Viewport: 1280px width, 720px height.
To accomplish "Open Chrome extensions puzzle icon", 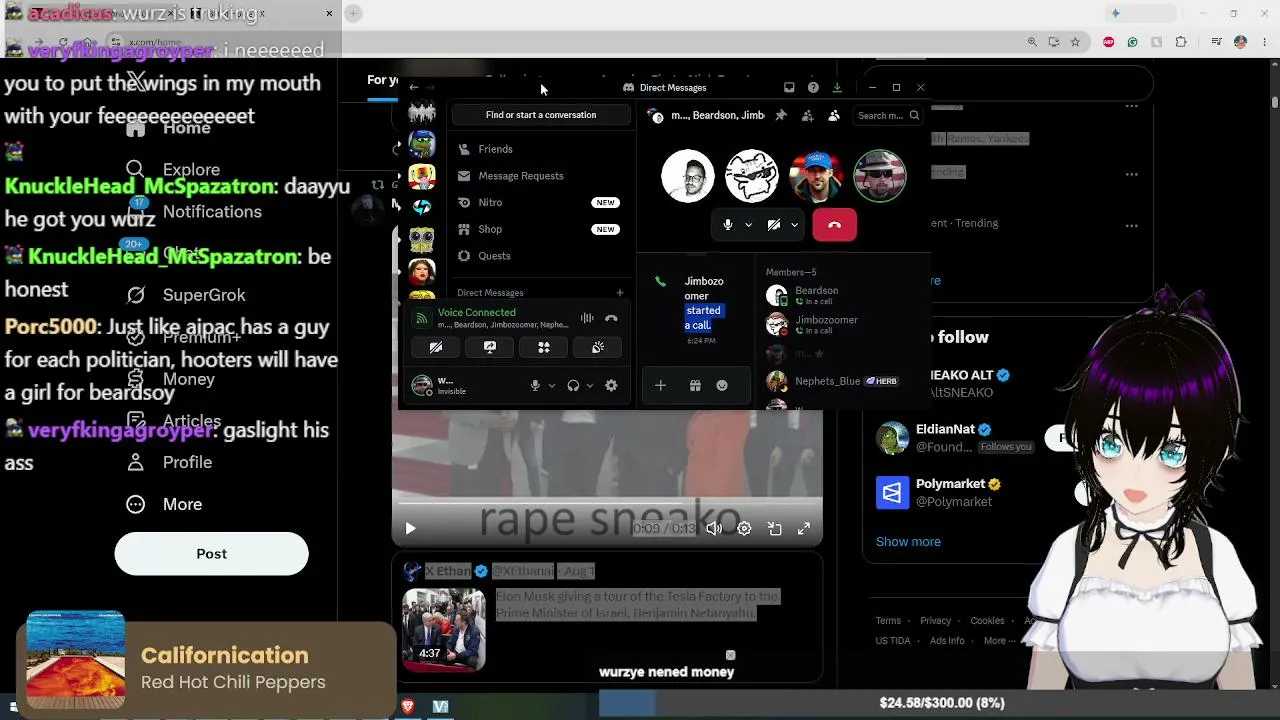I will pos(1181,42).
